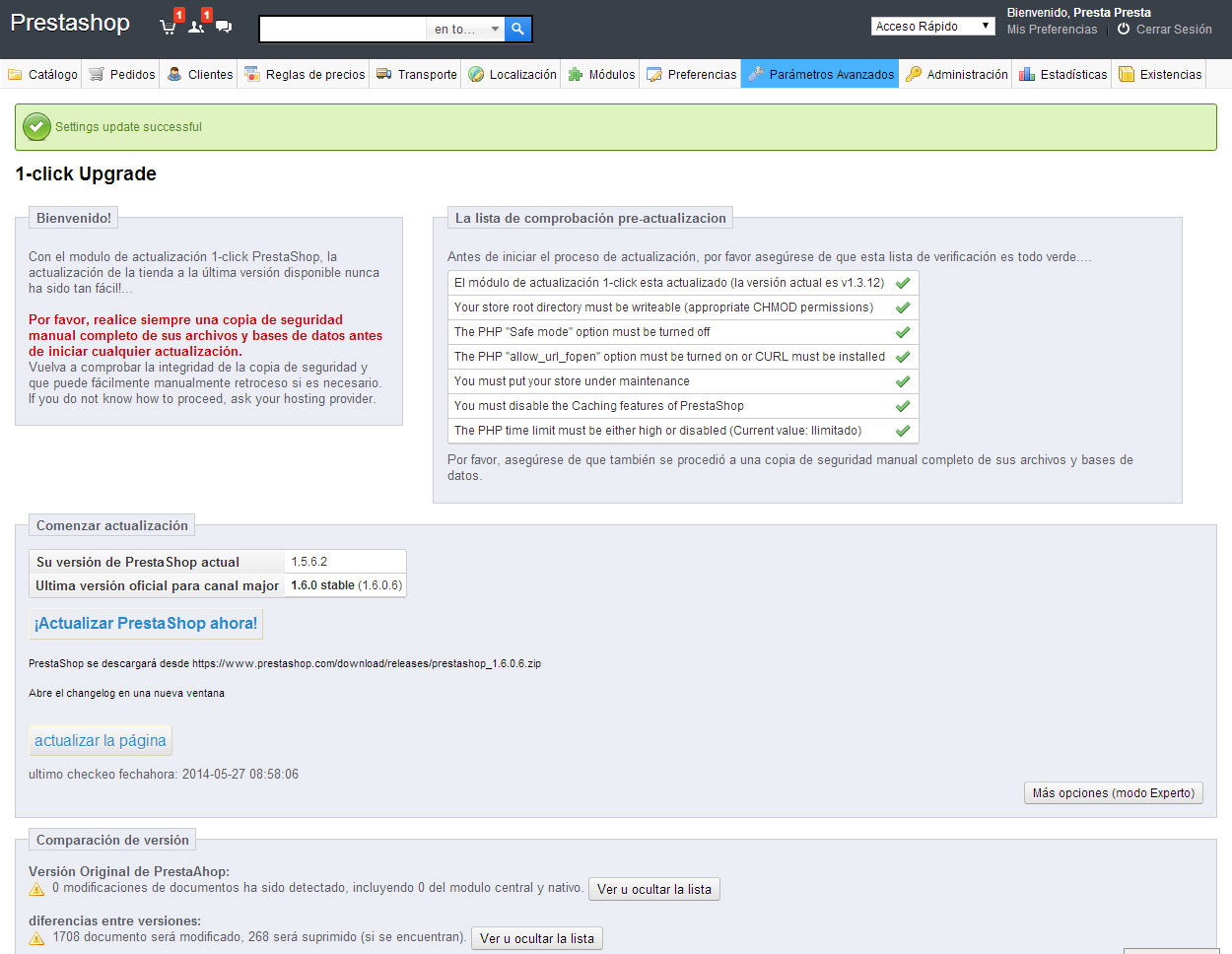
Task: Click the Existencias stock icon
Action: pyautogui.click(x=1127, y=74)
